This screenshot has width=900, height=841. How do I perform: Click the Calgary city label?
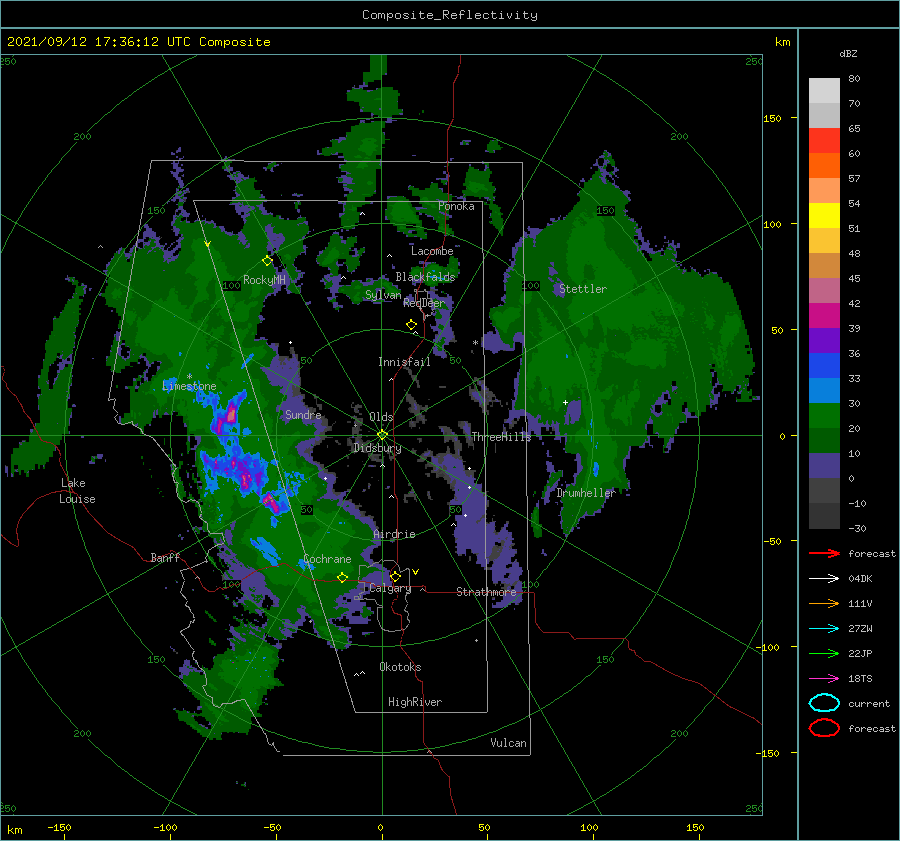[x=390, y=588]
